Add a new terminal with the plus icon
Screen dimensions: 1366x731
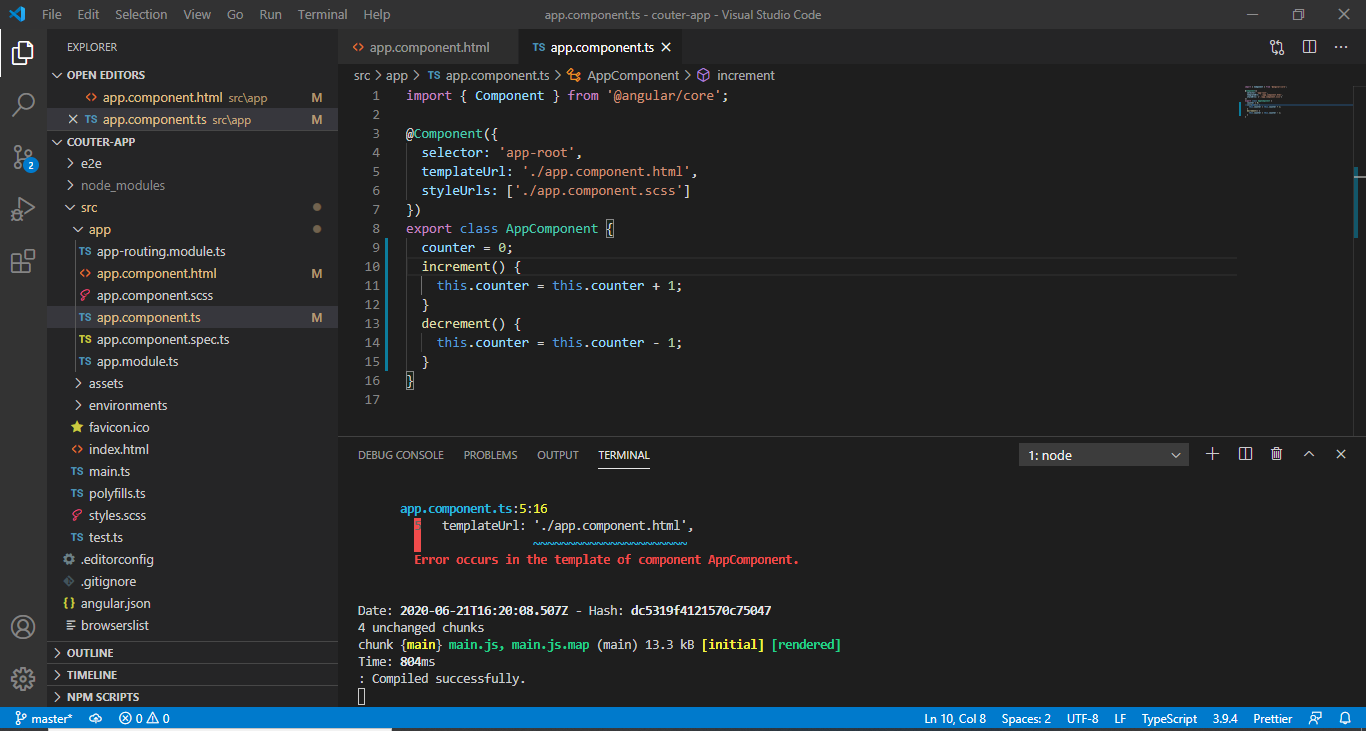pos(1212,453)
